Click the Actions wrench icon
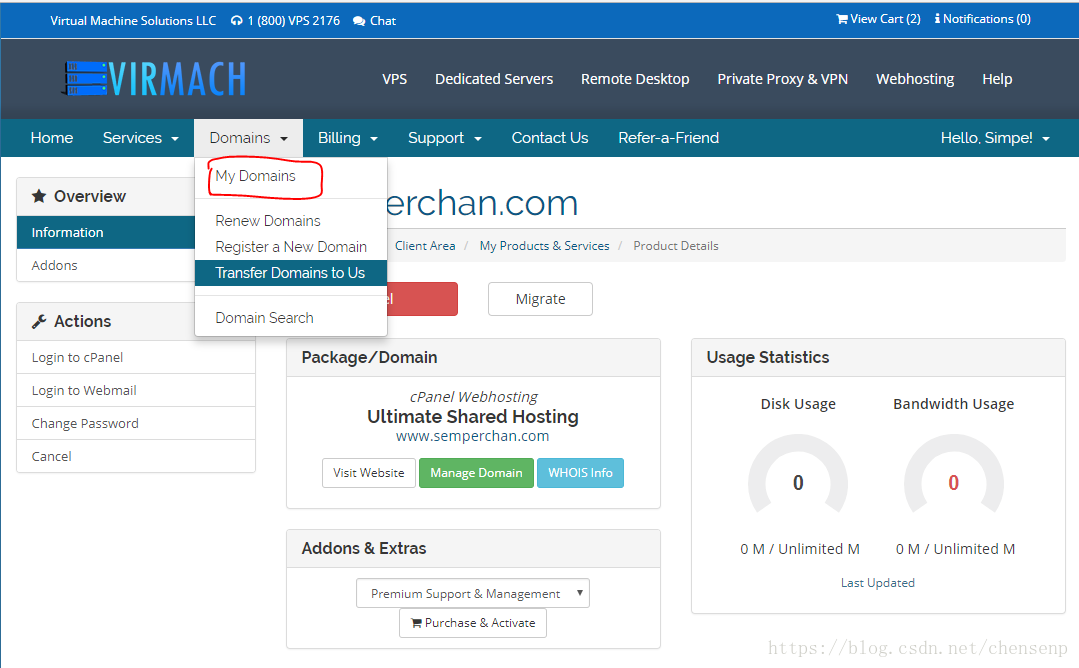Image resolution: width=1079 pixels, height=668 pixels. [39, 321]
